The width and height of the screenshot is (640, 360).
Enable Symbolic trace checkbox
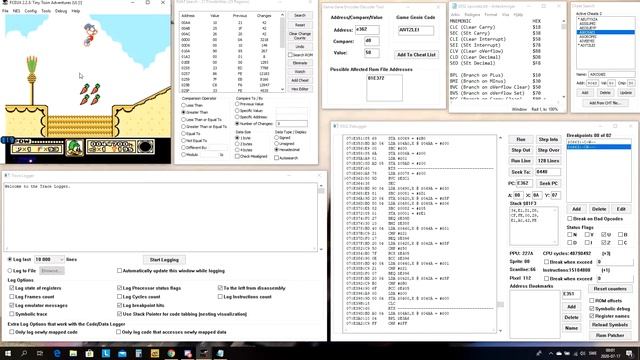[11, 314]
